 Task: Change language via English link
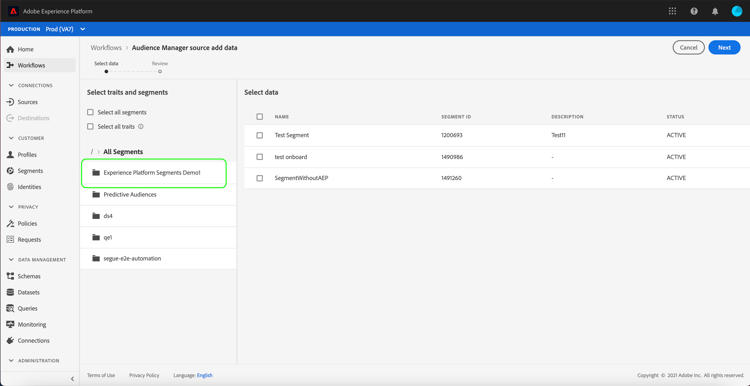coord(205,375)
